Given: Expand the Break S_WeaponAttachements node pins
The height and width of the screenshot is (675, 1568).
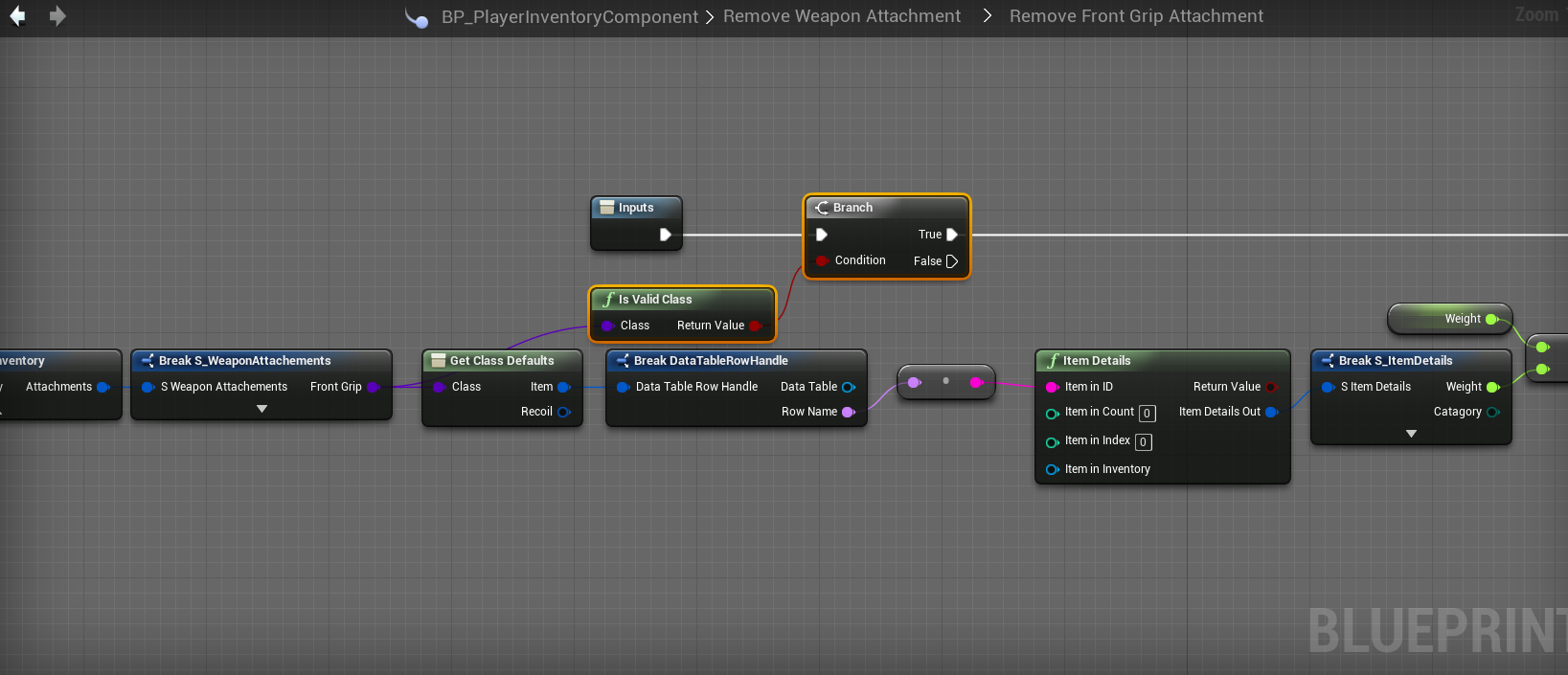Looking at the screenshot, I should [x=261, y=409].
